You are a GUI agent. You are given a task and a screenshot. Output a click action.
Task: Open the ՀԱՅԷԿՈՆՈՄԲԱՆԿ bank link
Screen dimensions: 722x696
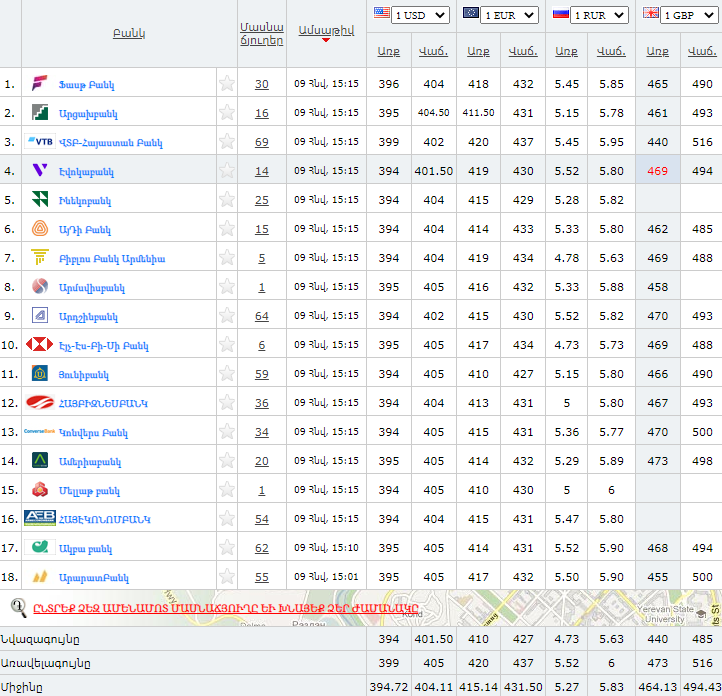point(105,519)
